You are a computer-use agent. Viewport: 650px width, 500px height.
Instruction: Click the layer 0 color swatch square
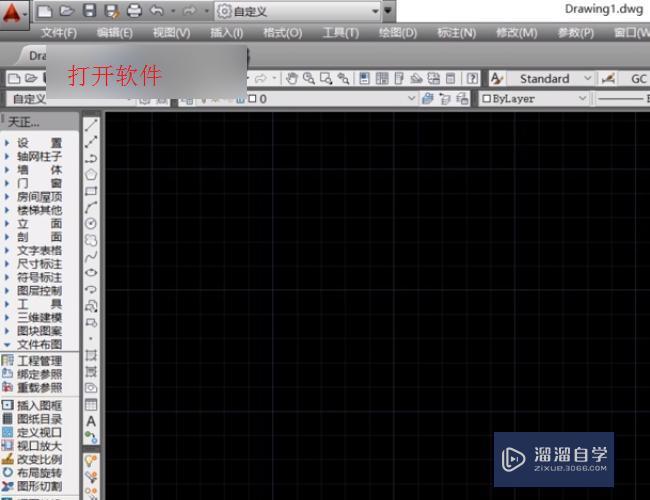tap(252, 99)
